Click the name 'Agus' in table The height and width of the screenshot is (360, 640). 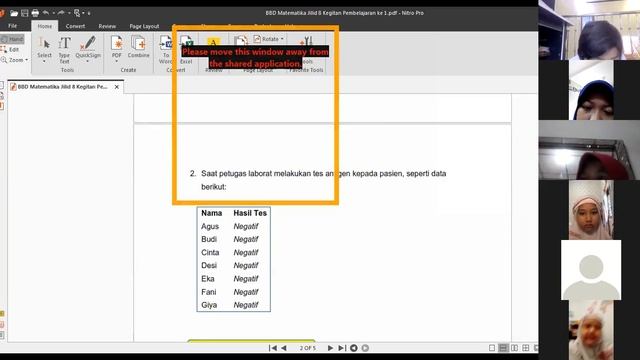(x=210, y=226)
